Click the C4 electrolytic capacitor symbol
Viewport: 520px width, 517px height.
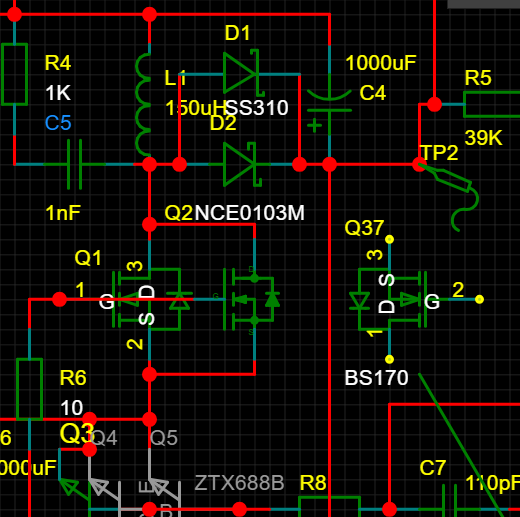click(329, 105)
